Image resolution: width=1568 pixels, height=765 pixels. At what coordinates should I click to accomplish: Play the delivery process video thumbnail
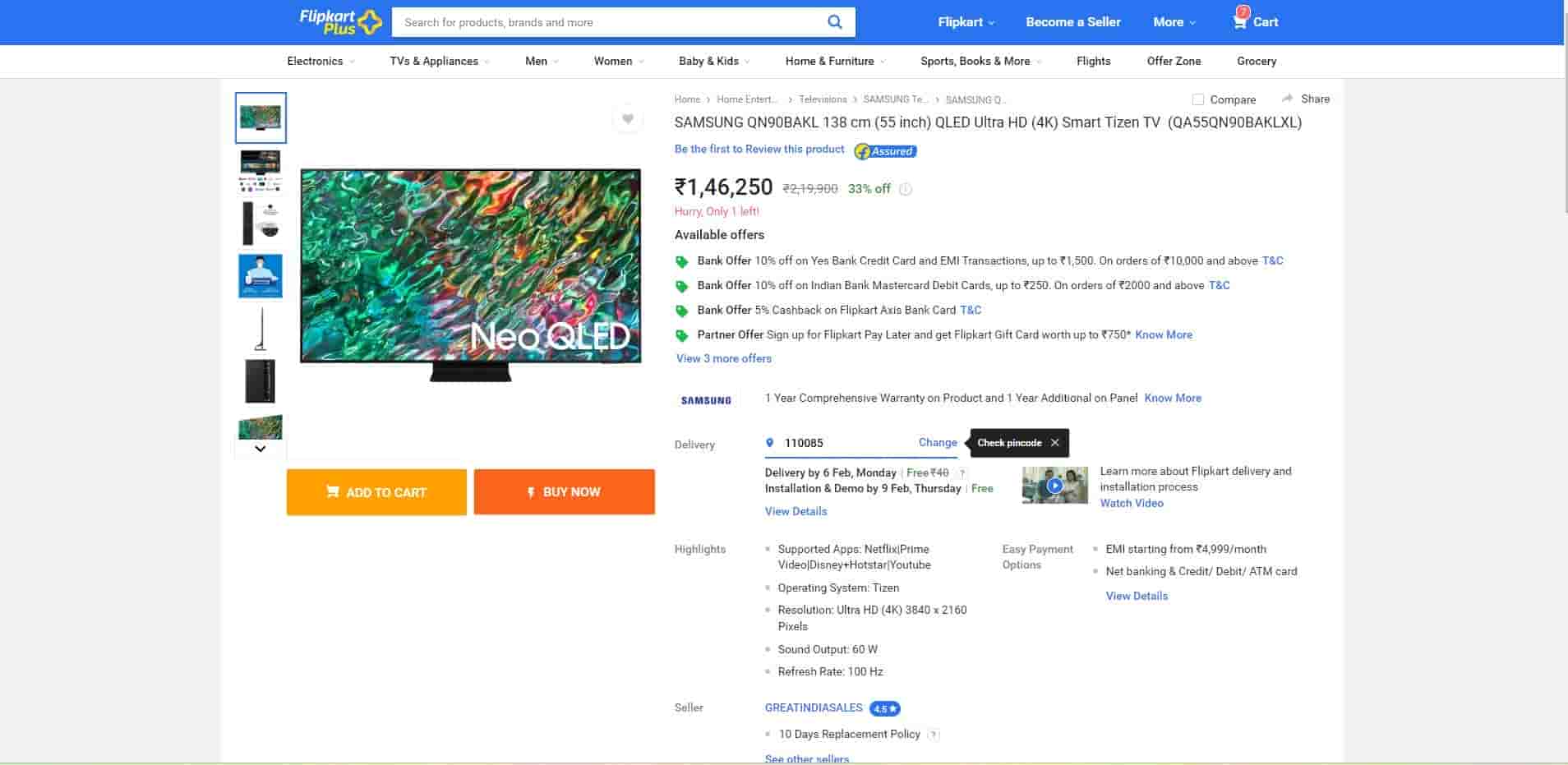pos(1054,486)
